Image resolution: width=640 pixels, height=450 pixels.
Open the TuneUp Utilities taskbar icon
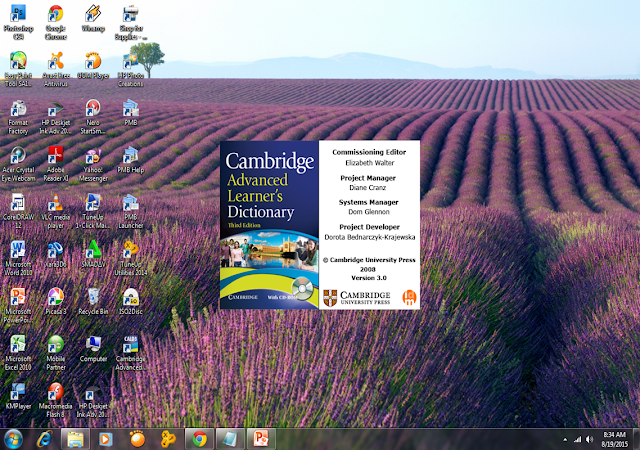click(168, 439)
